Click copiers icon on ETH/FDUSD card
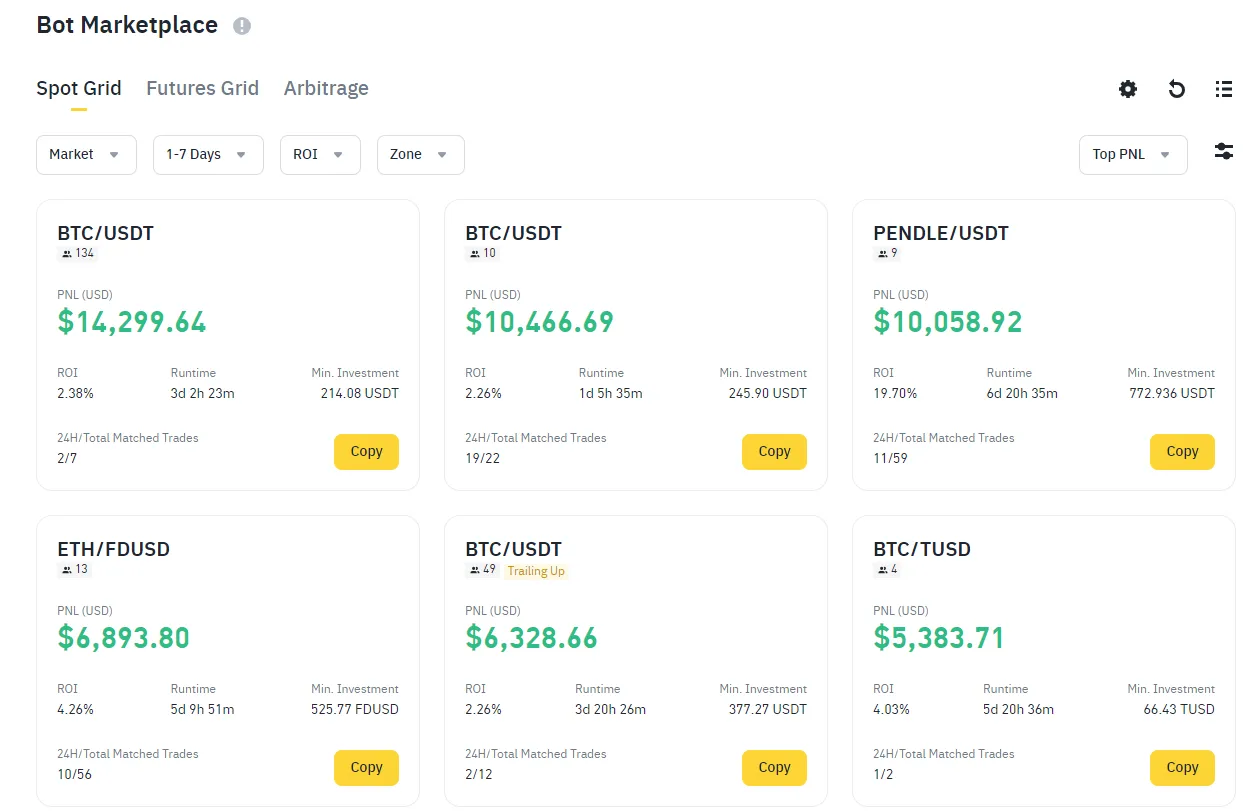Screen dimensions: 1243x811 pos(67,570)
